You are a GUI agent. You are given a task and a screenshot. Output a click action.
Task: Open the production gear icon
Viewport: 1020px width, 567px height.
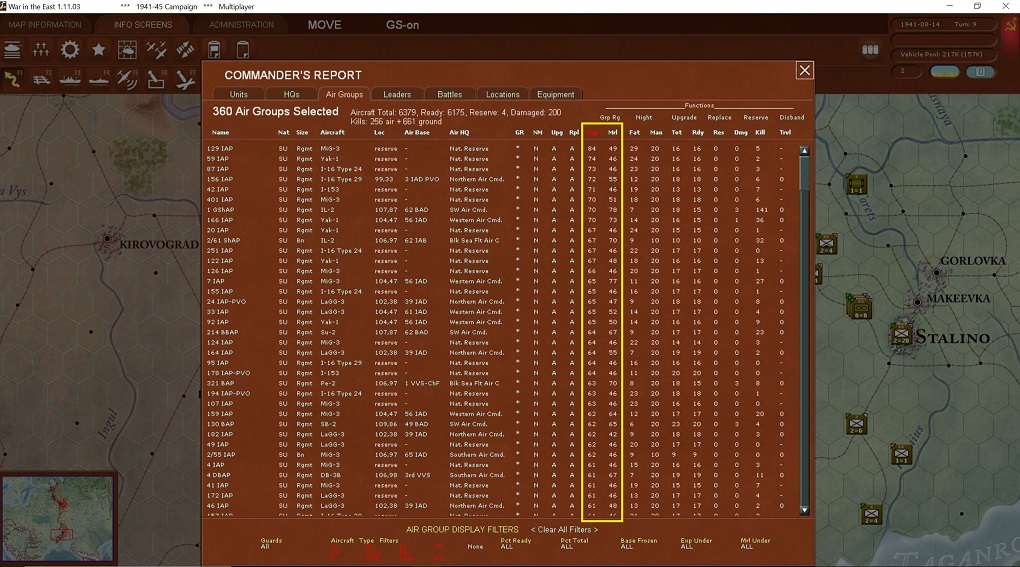point(70,49)
